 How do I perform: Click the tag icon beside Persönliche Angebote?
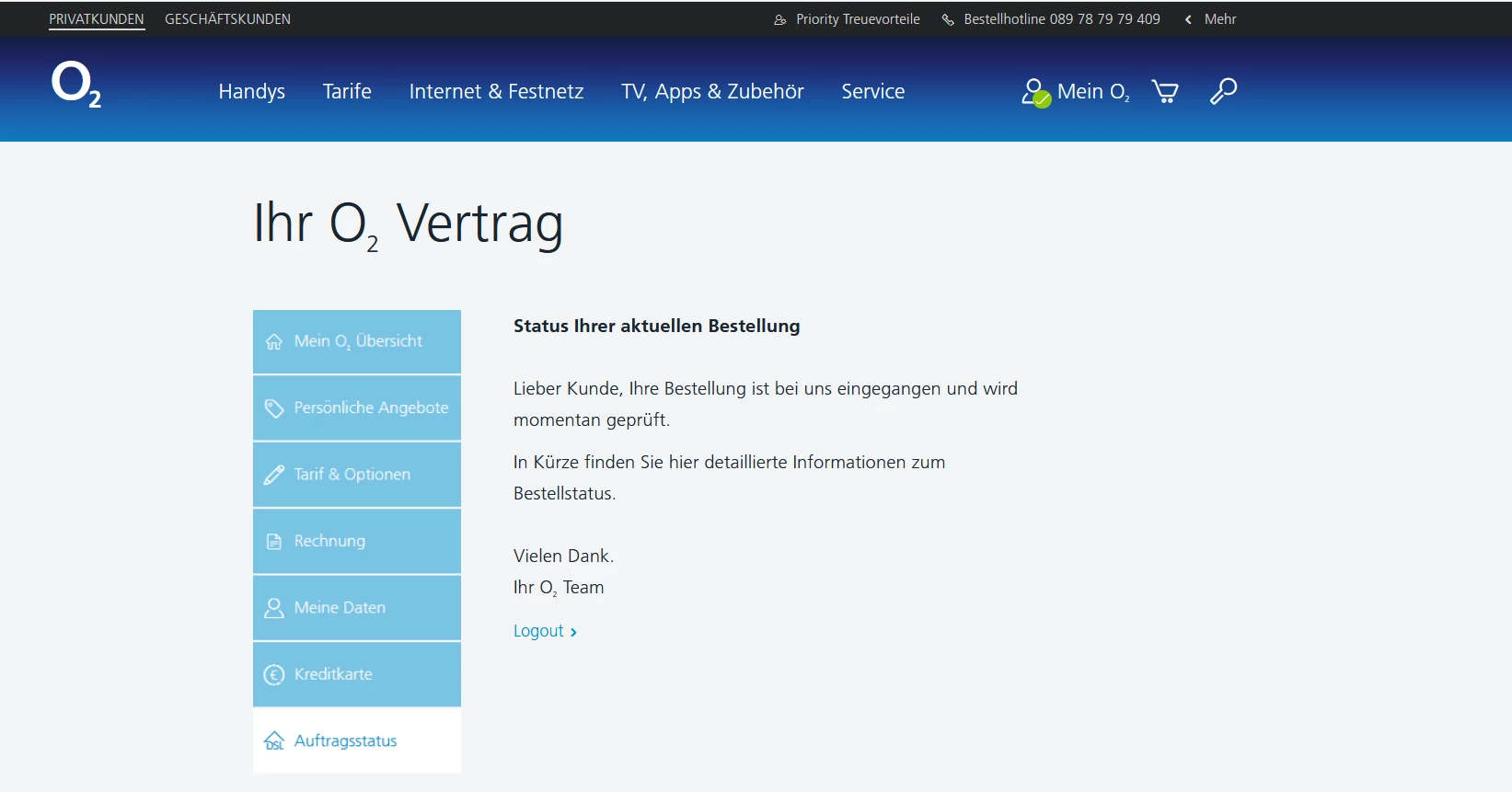pyautogui.click(x=274, y=408)
